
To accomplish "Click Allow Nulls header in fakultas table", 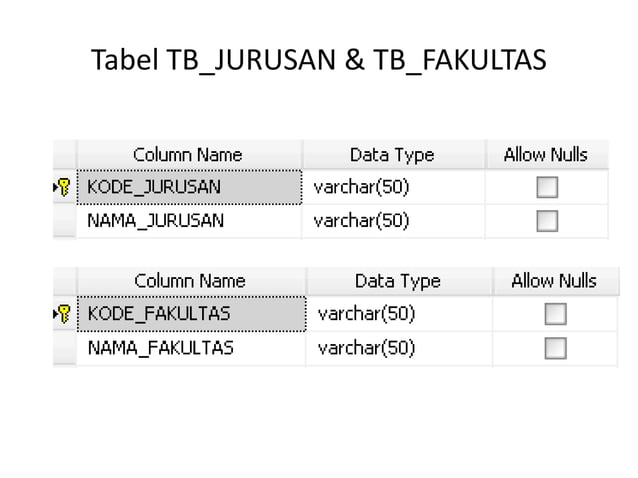I will 555,281.
